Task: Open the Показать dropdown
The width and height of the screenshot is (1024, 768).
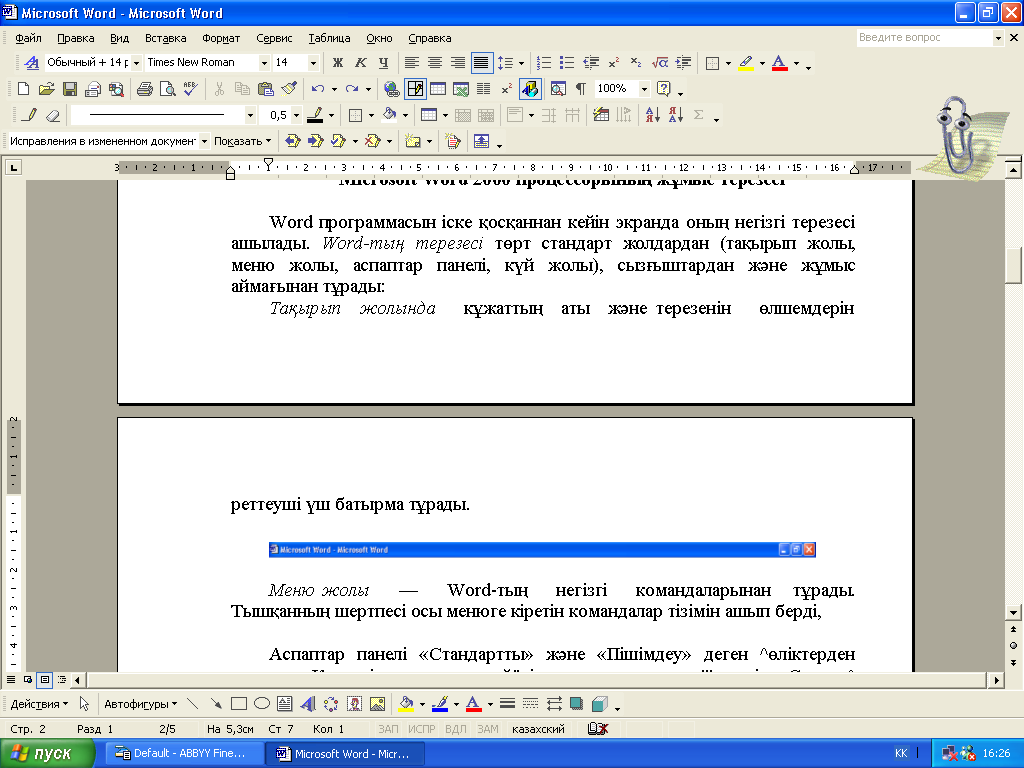Action: 243,141
